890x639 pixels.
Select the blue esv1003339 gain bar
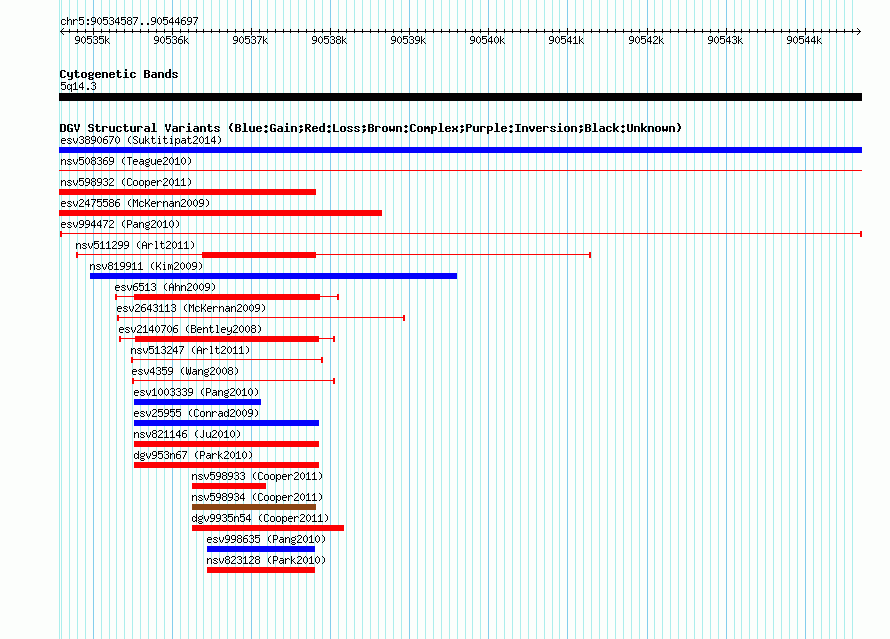(x=198, y=402)
